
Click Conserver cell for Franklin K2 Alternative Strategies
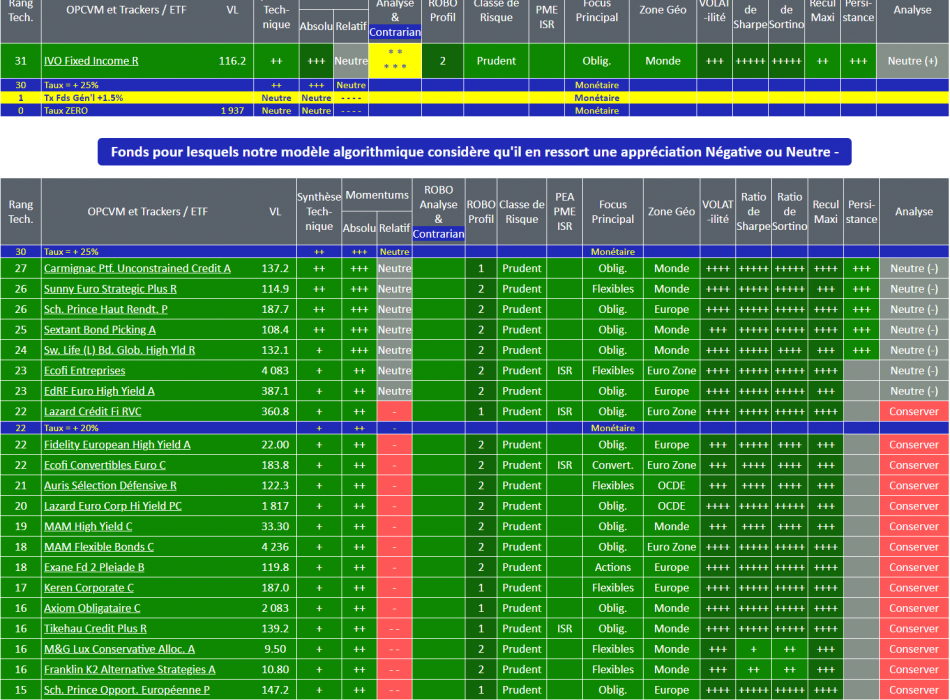(x=914, y=670)
